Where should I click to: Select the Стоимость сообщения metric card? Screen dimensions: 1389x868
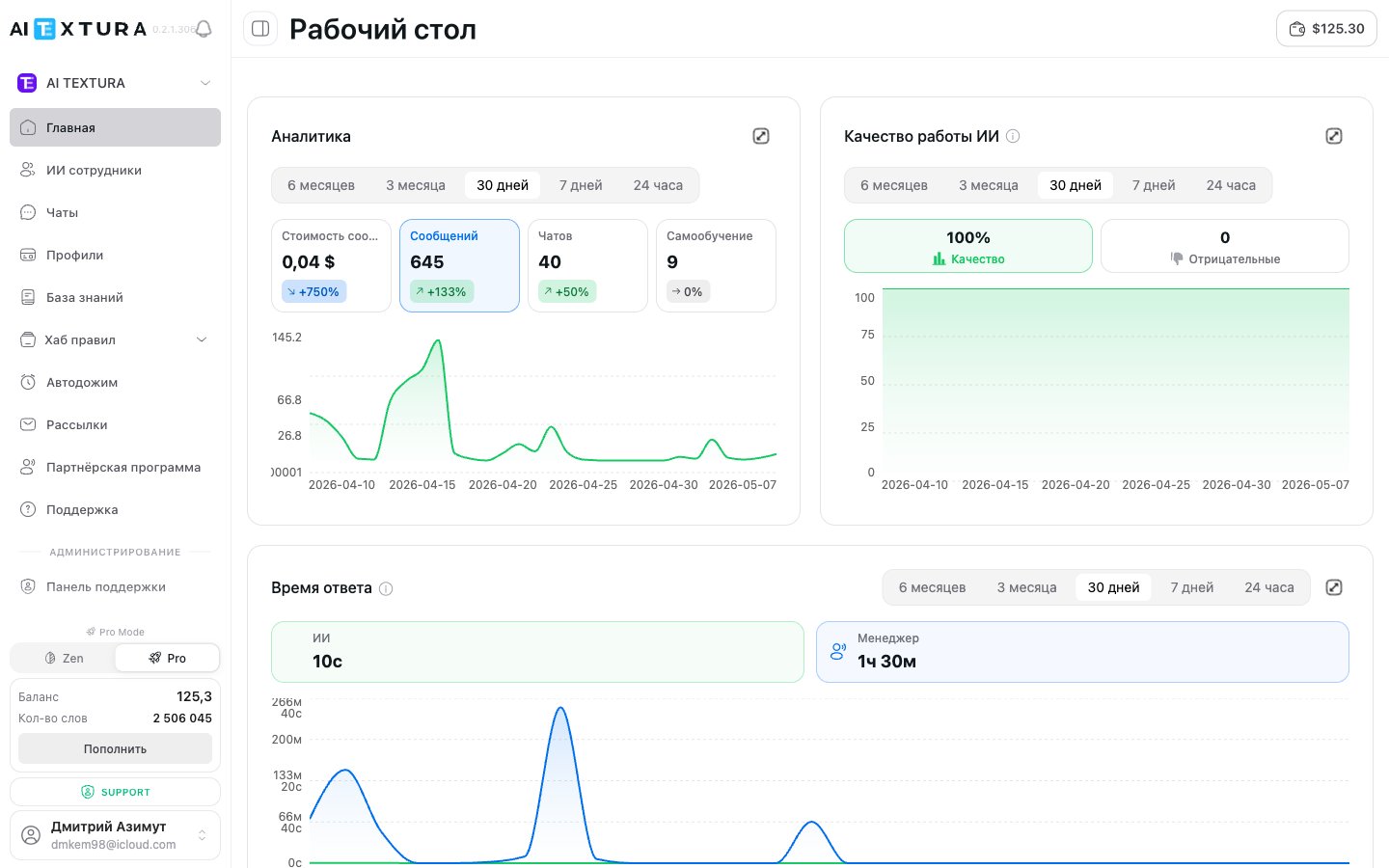[x=331, y=265]
